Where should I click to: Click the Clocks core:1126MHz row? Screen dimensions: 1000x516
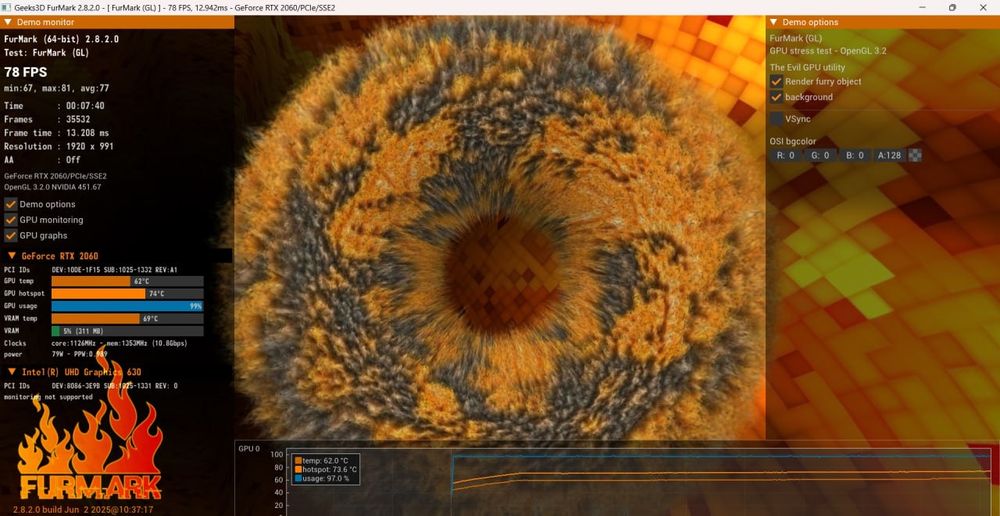[x=96, y=343]
